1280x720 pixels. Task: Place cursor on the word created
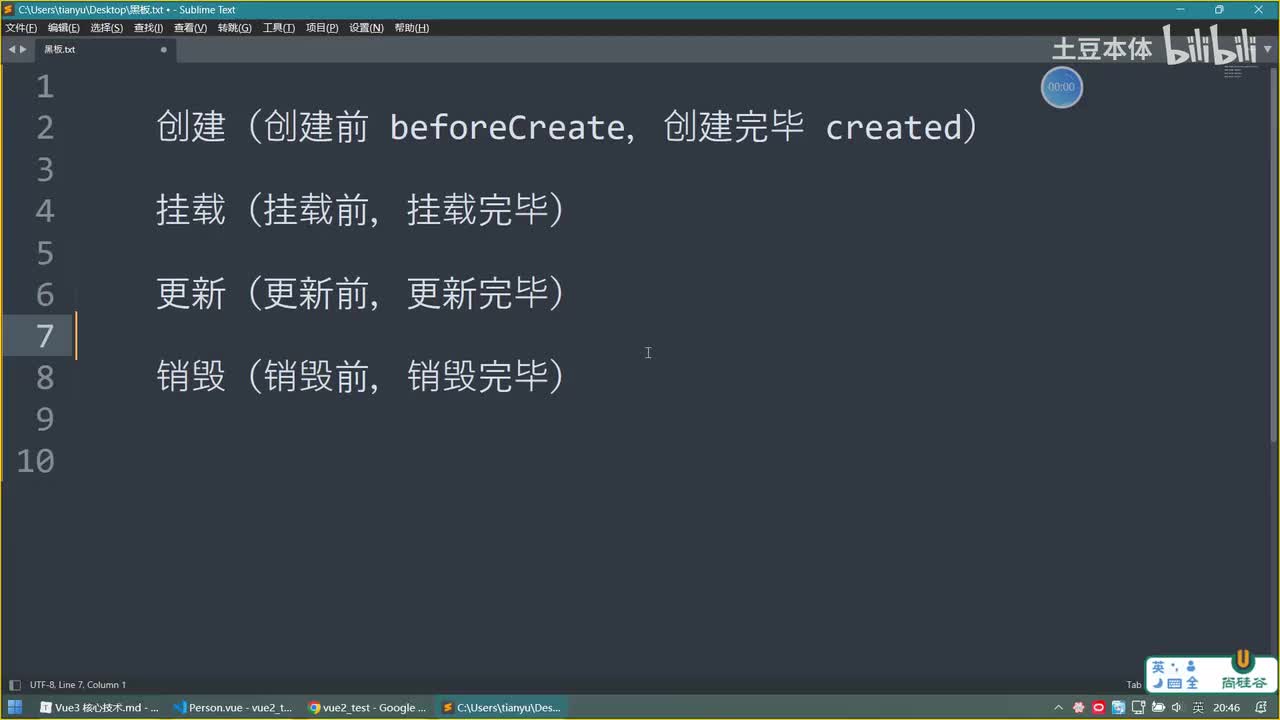893,128
